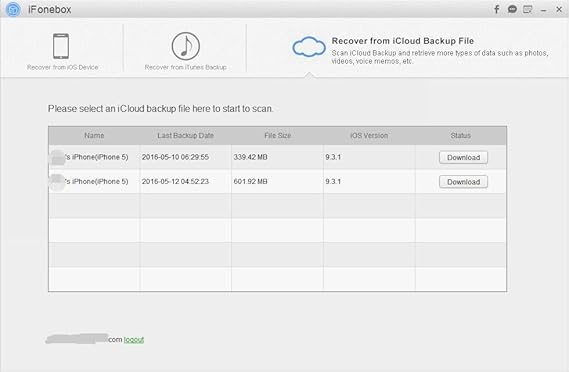Select the iPhone device icon
This screenshot has height=372, width=569.
point(61,46)
